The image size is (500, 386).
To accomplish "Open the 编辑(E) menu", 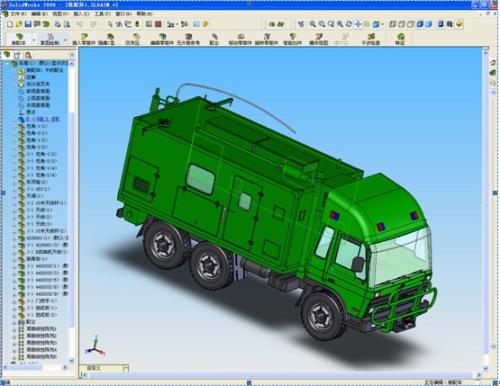I will (x=39, y=14).
